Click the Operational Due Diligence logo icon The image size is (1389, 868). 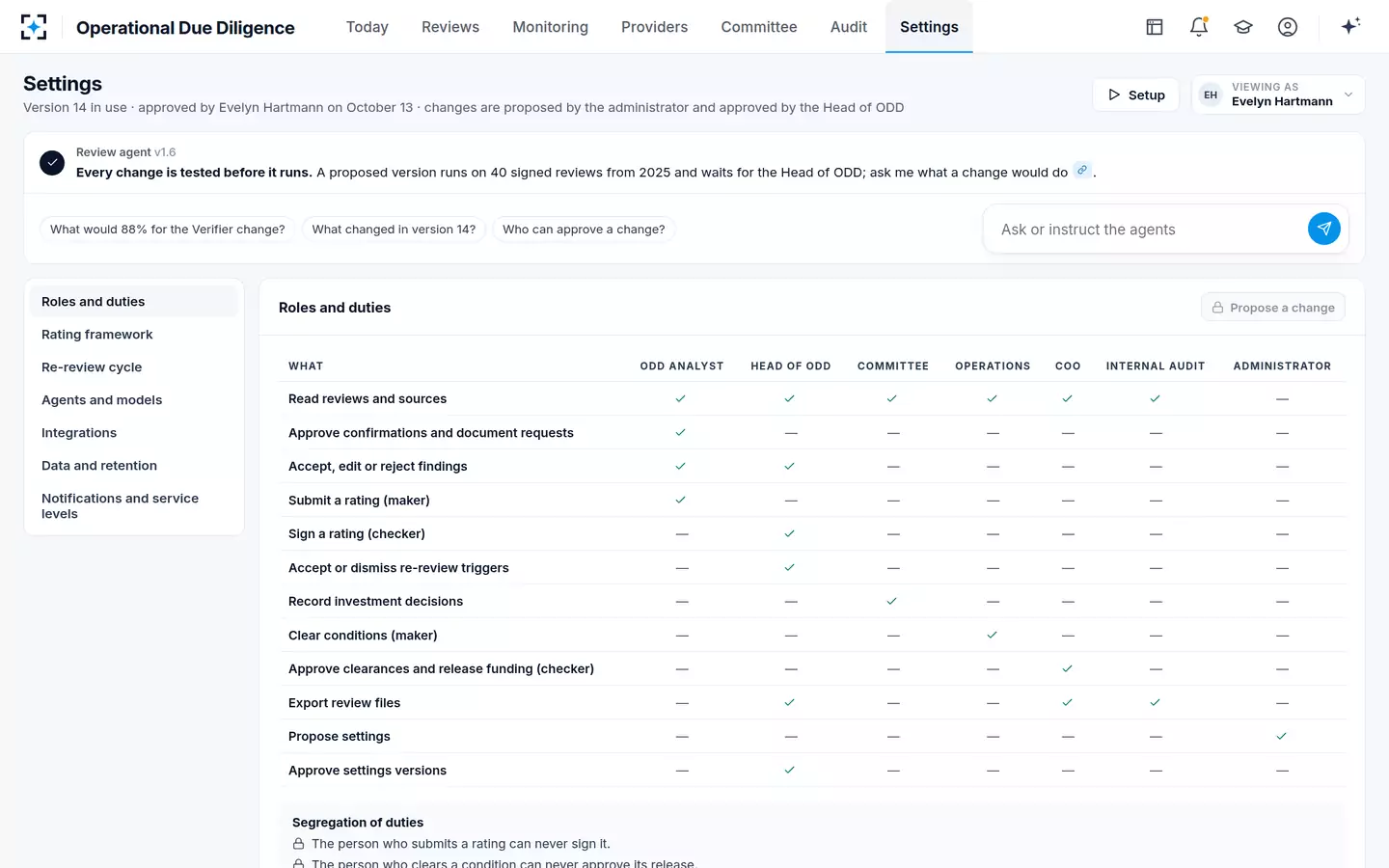click(x=34, y=27)
